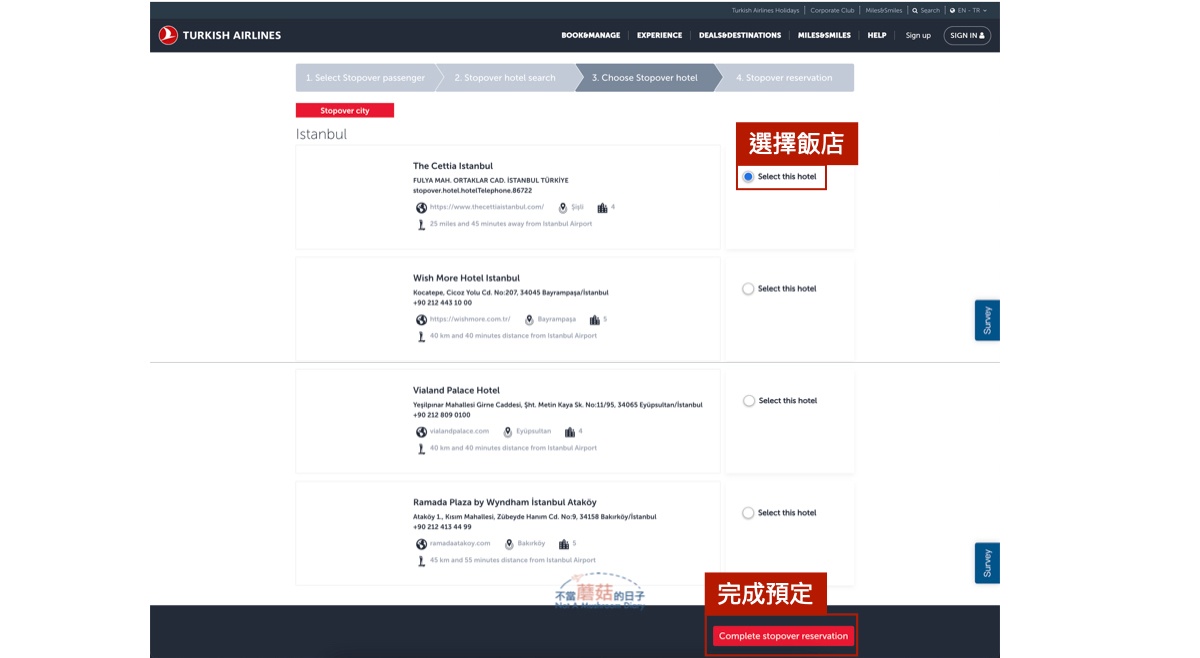Select Wish More Hotel Istanbul radio button
This screenshot has width=1200, height=658.
tap(748, 289)
